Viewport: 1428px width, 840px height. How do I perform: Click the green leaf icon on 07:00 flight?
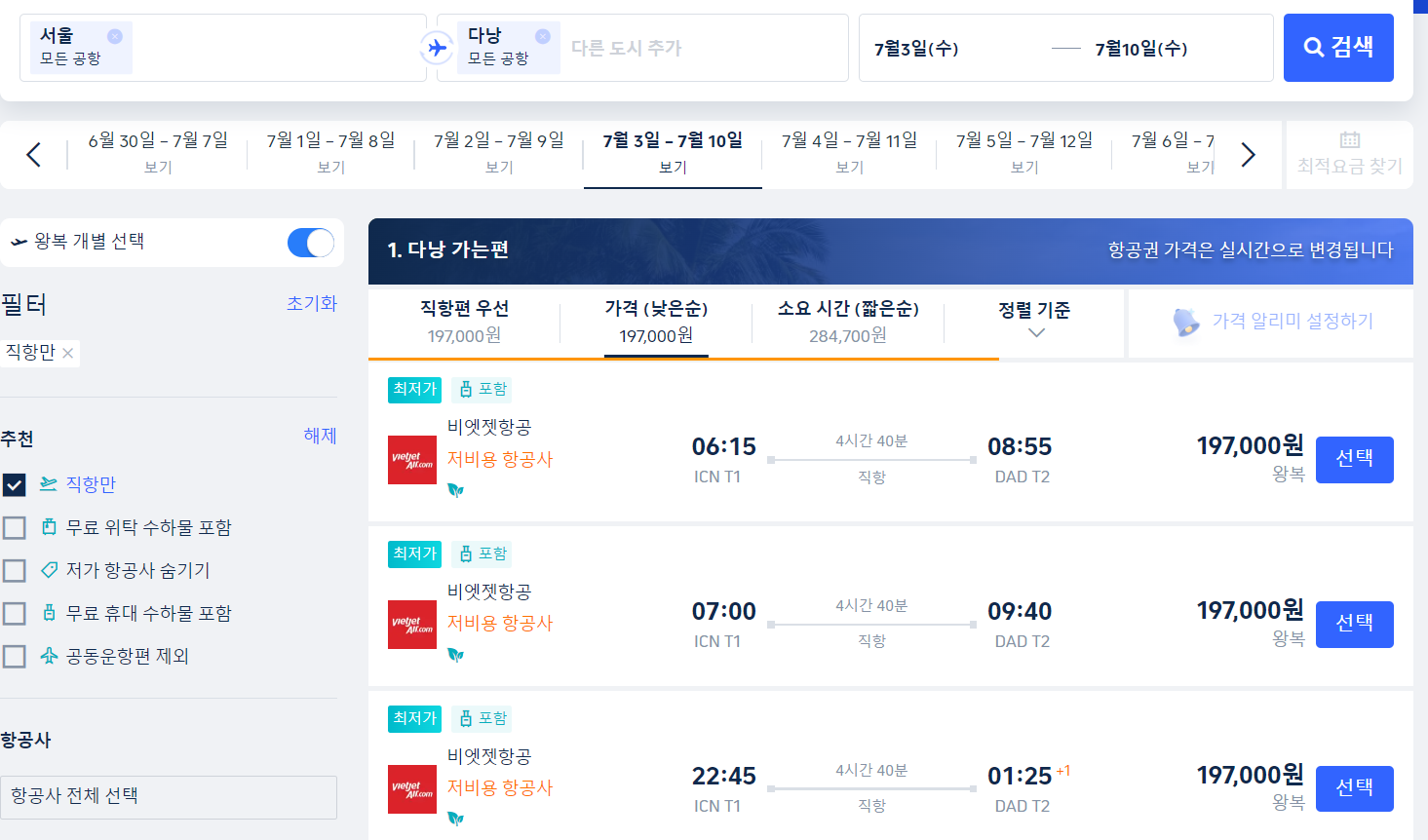pos(455,655)
